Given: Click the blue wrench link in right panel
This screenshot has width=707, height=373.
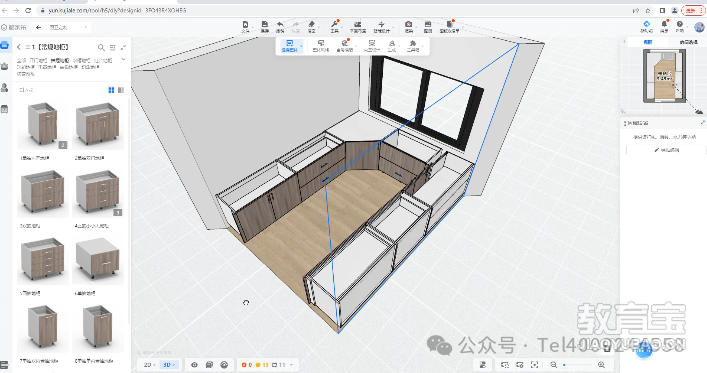Looking at the screenshot, I should click(702, 122).
